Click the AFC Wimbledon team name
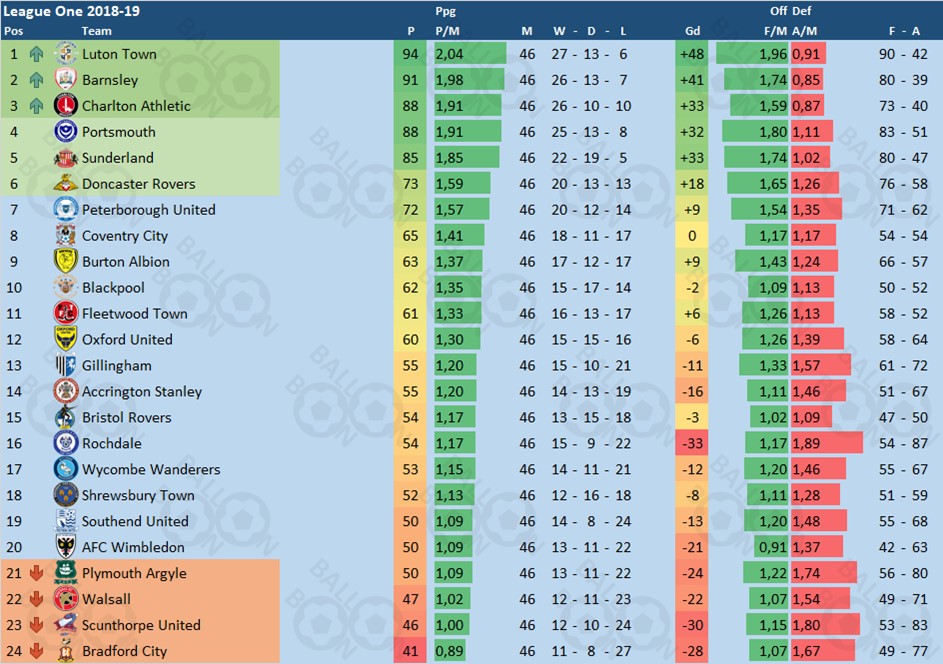This screenshot has width=943, height=664. 133,548
